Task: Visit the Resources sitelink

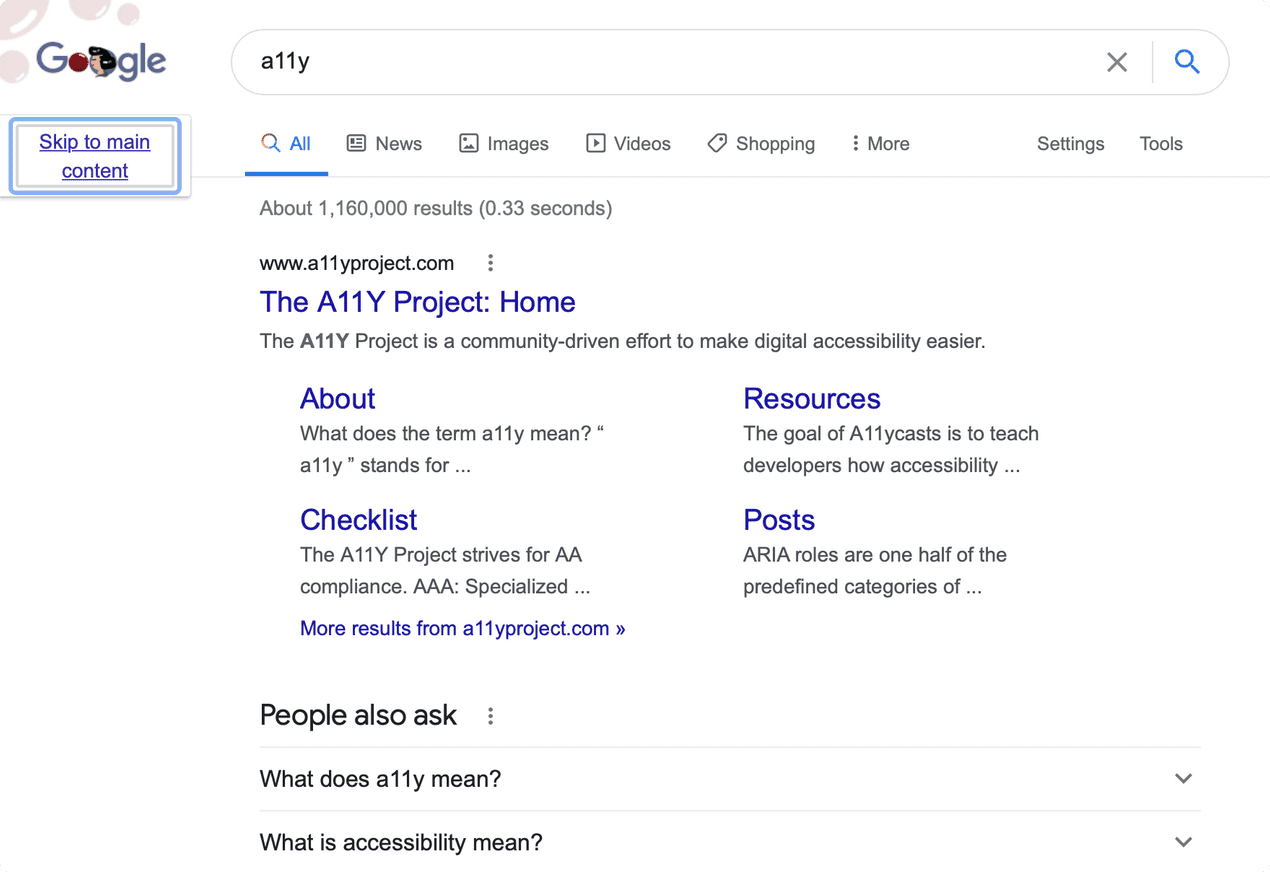Action: (x=812, y=399)
